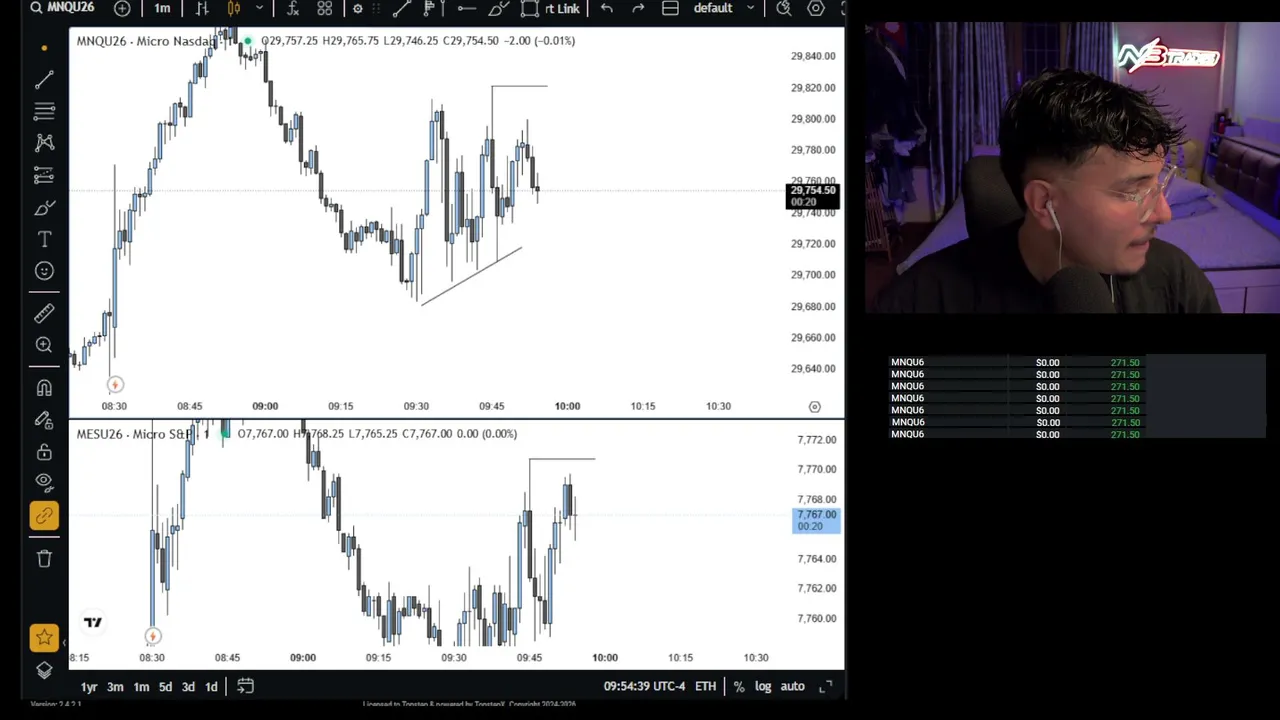Toggle lock all drawings
This screenshot has height=720, width=1280.
(44, 452)
